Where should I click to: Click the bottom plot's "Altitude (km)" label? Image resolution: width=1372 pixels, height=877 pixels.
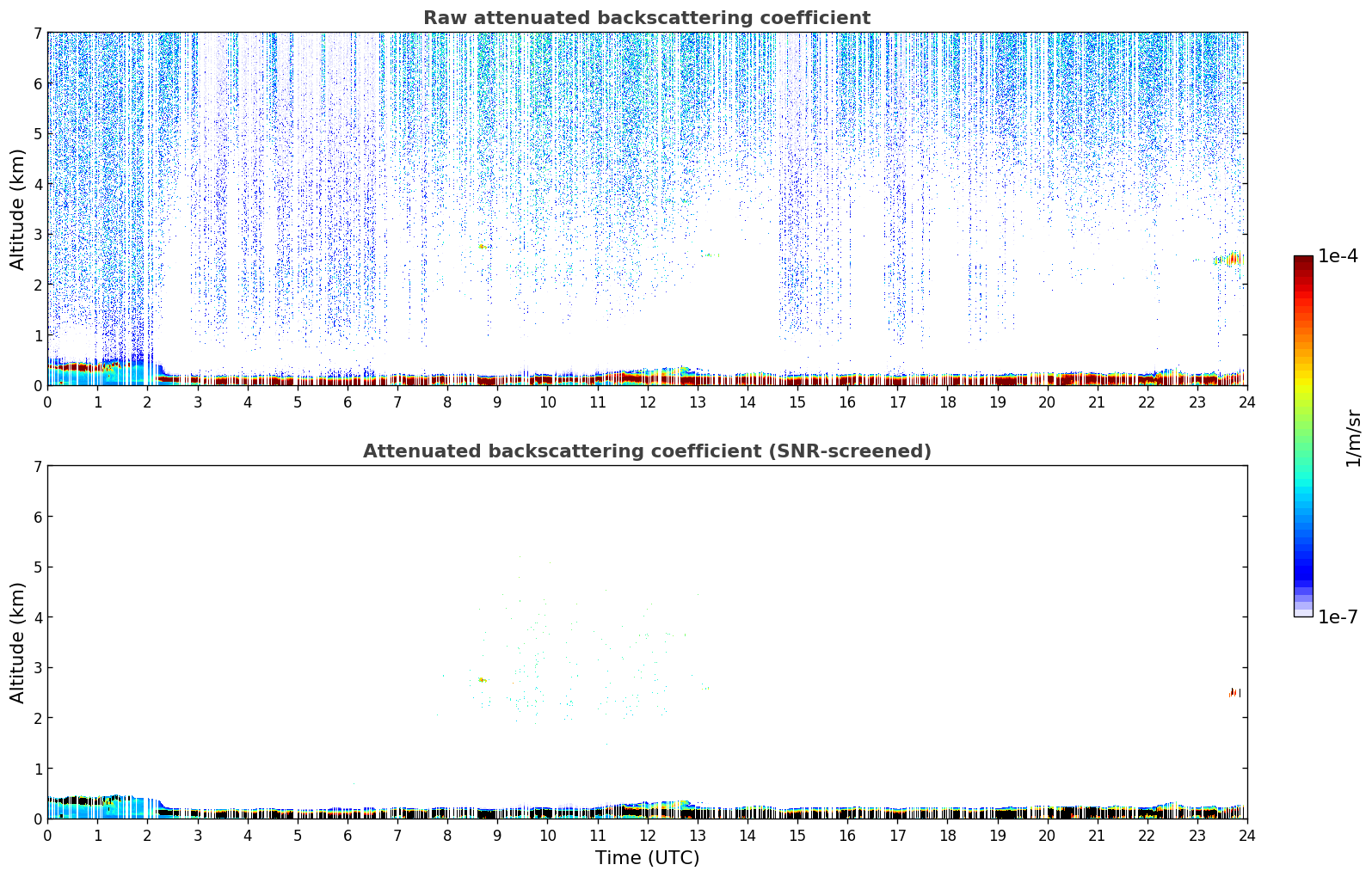(x=18, y=642)
